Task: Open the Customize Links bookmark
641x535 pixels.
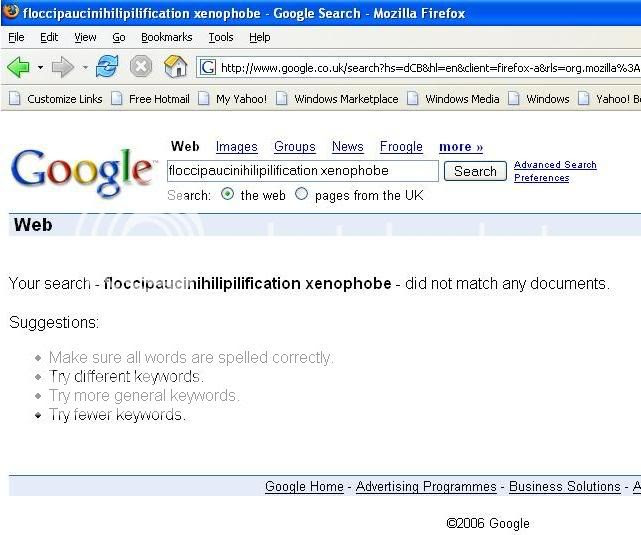Action: click(x=56, y=99)
